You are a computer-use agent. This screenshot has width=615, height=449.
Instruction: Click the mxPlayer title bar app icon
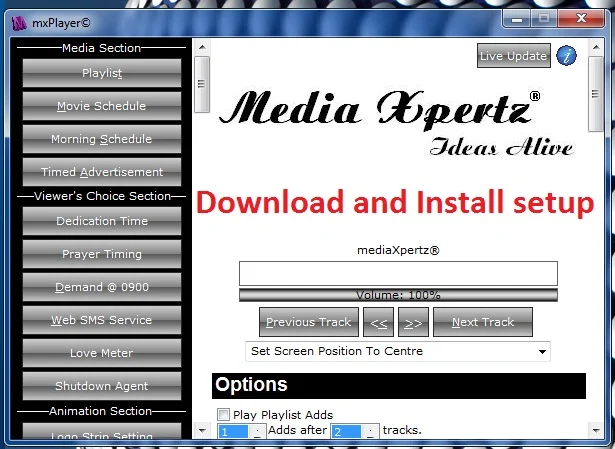[x=18, y=23]
